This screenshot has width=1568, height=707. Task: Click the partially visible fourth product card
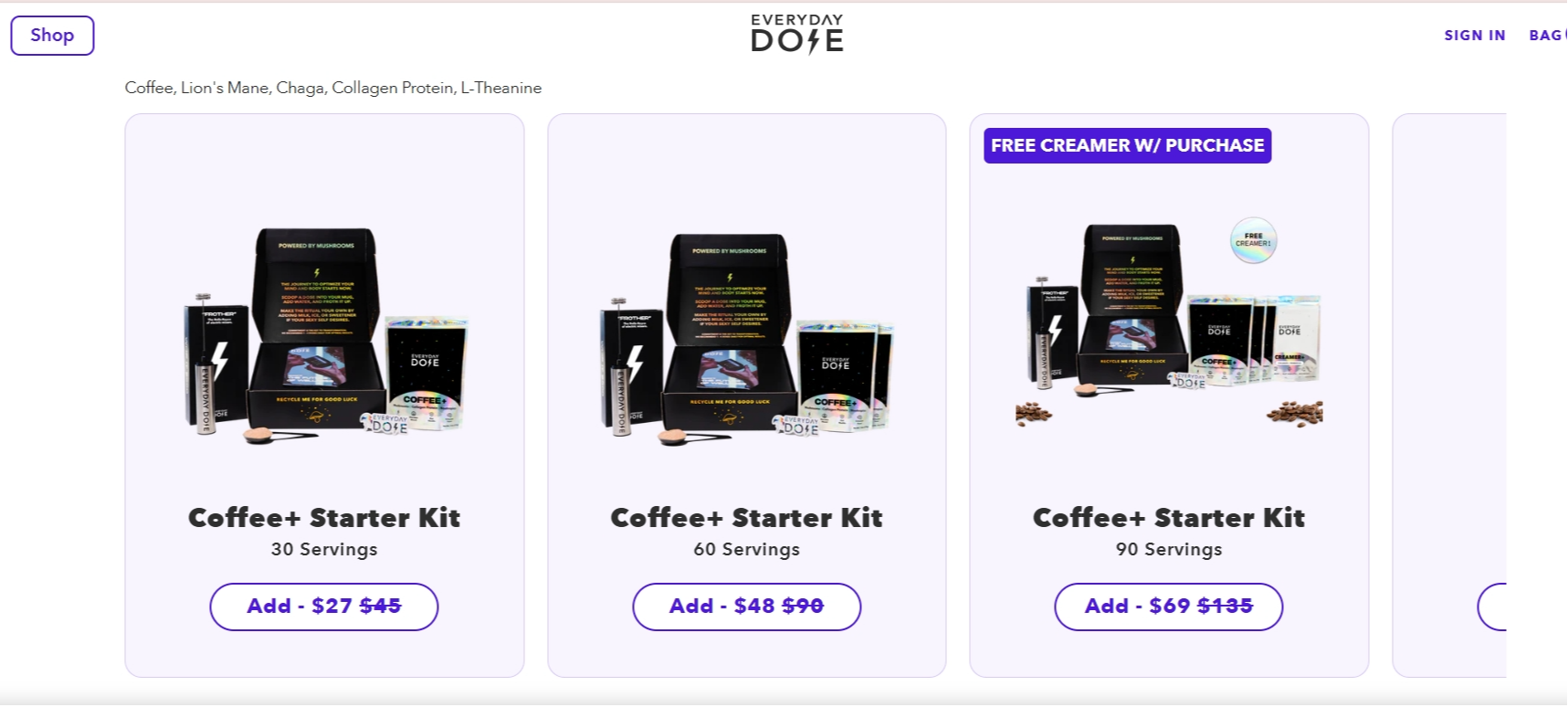point(1449,395)
